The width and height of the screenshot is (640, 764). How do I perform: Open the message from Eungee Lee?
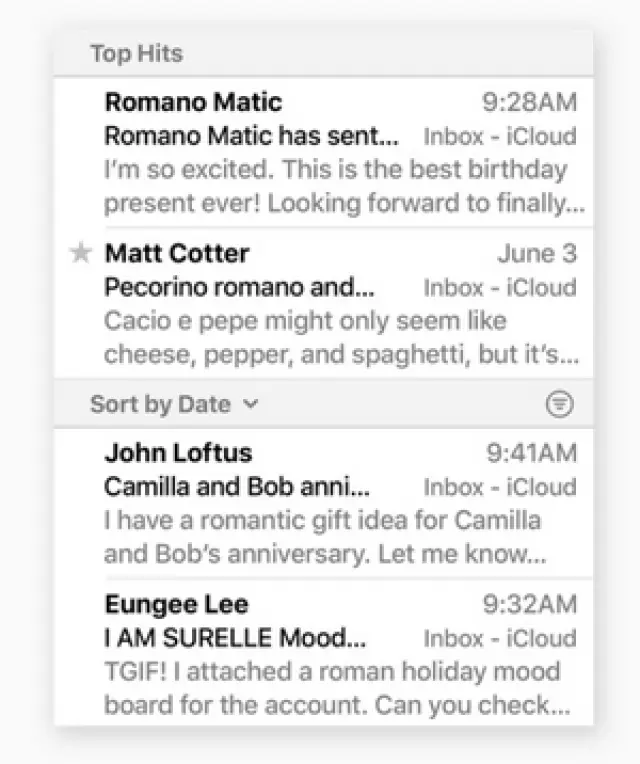[176, 604]
